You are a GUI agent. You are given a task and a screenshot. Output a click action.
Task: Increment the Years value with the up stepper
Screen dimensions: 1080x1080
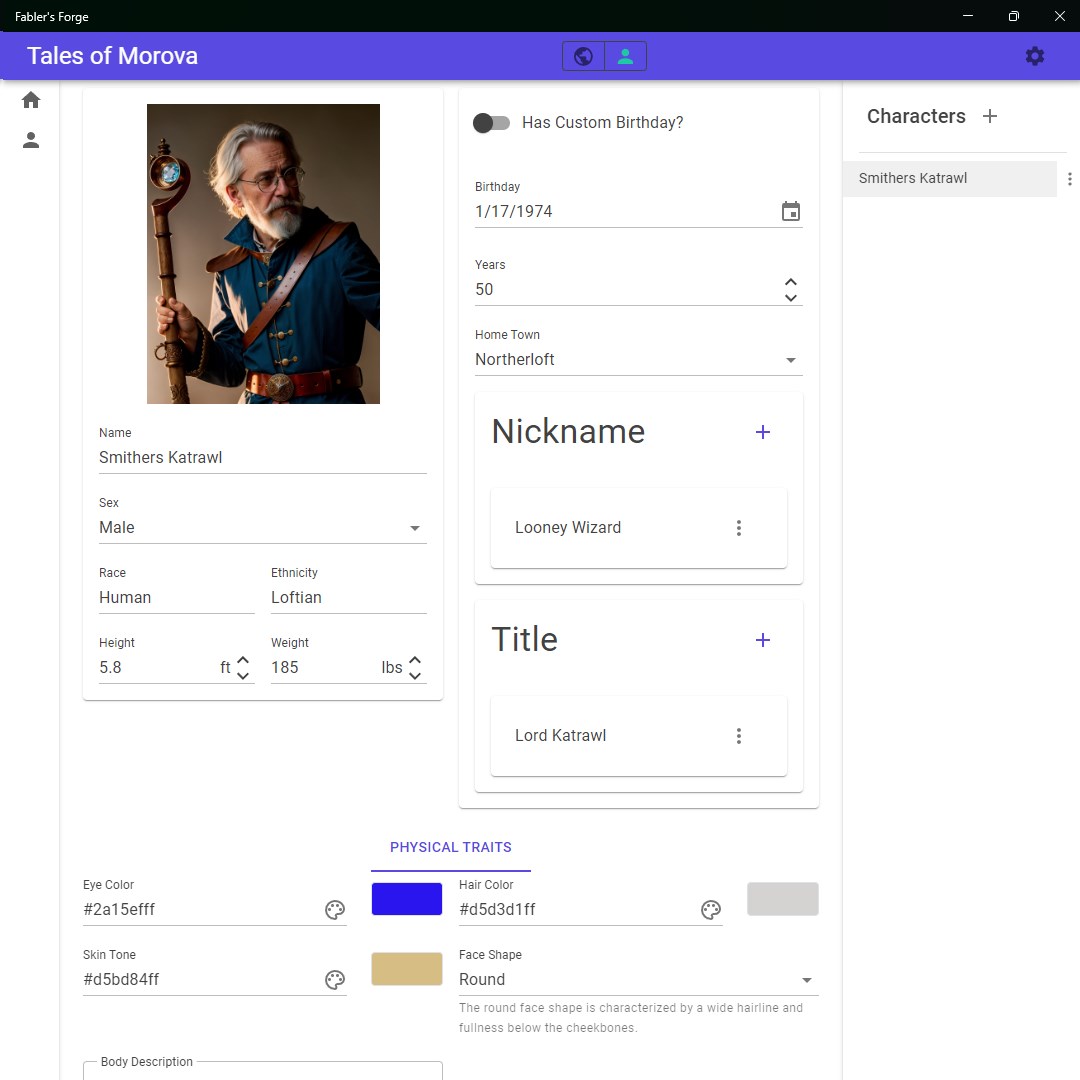(x=791, y=281)
